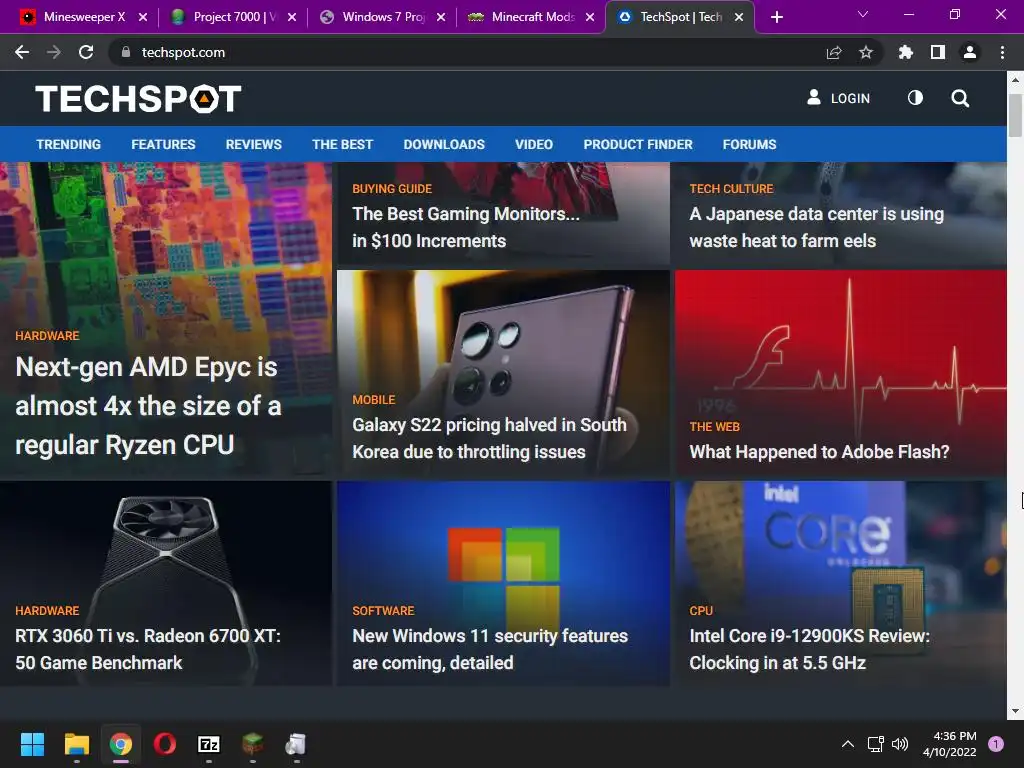Open File Explorer from the taskbar
Image resolution: width=1024 pixels, height=768 pixels.
point(76,744)
